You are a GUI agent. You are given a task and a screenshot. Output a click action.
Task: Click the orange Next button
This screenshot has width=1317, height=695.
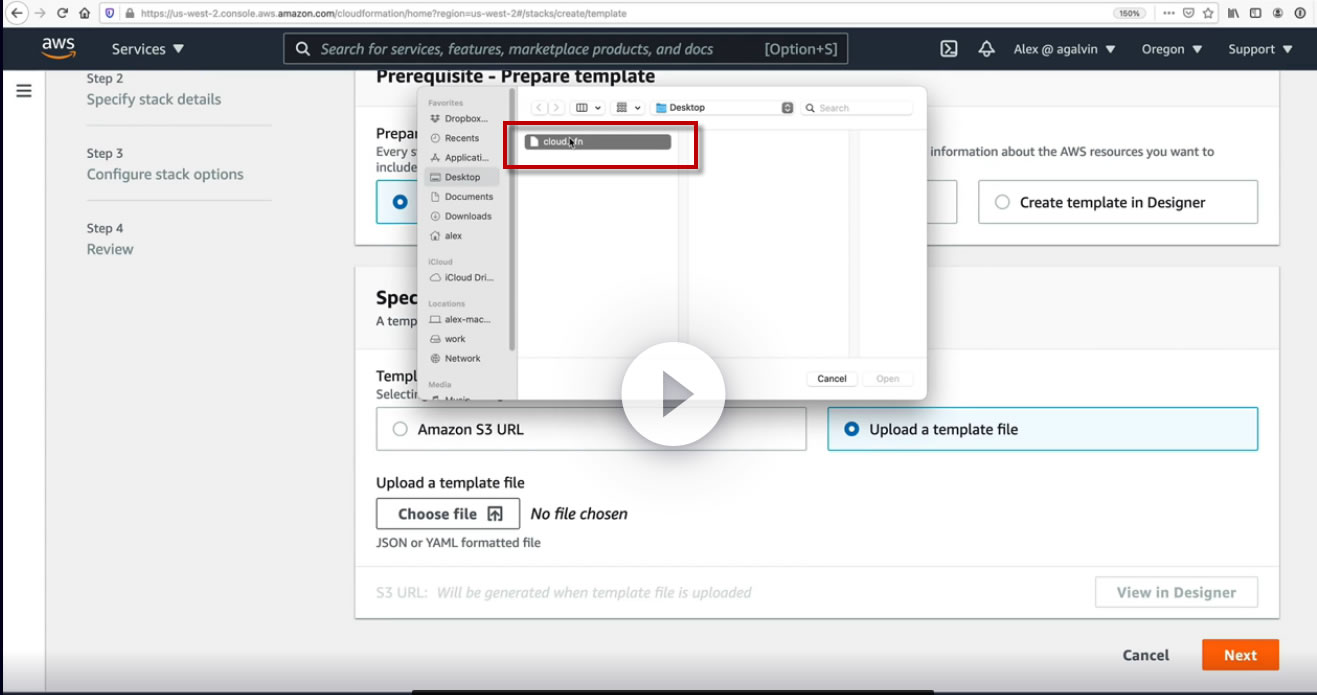pos(1240,655)
